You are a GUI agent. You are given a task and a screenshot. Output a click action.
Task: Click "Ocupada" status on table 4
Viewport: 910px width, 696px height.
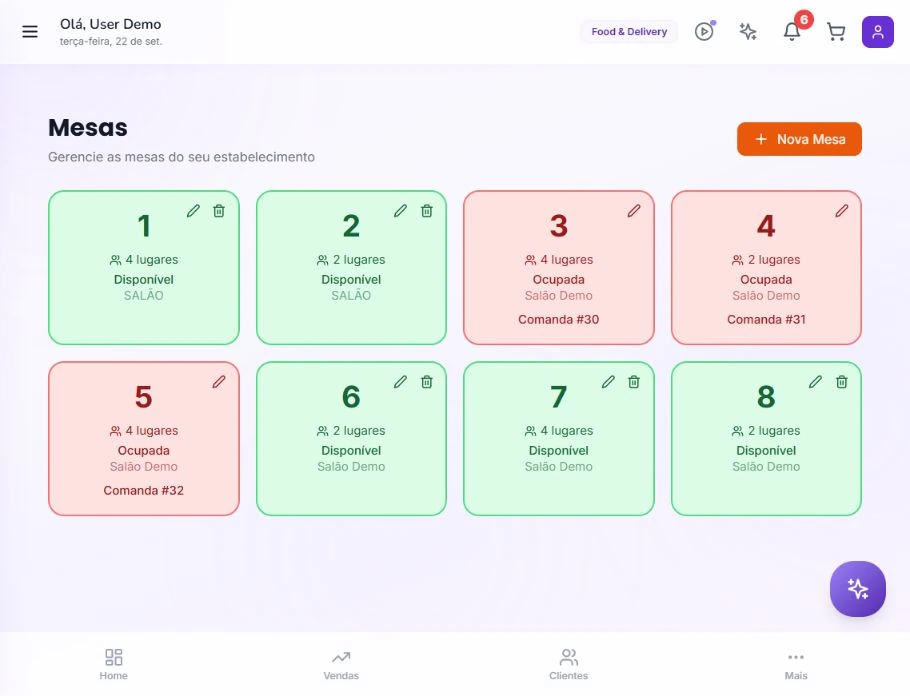(x=766, y=279)
